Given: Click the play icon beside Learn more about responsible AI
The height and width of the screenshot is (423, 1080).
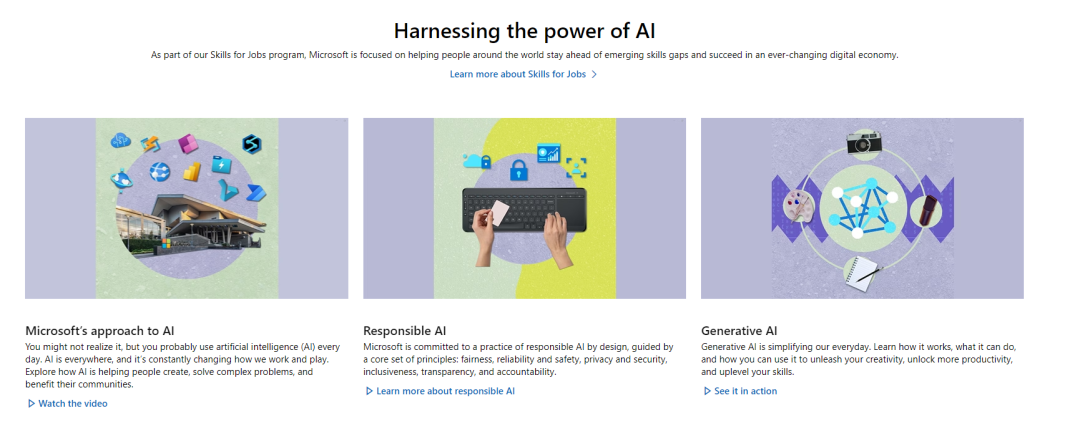Looking at the screenshot, I should coord(369,392).
